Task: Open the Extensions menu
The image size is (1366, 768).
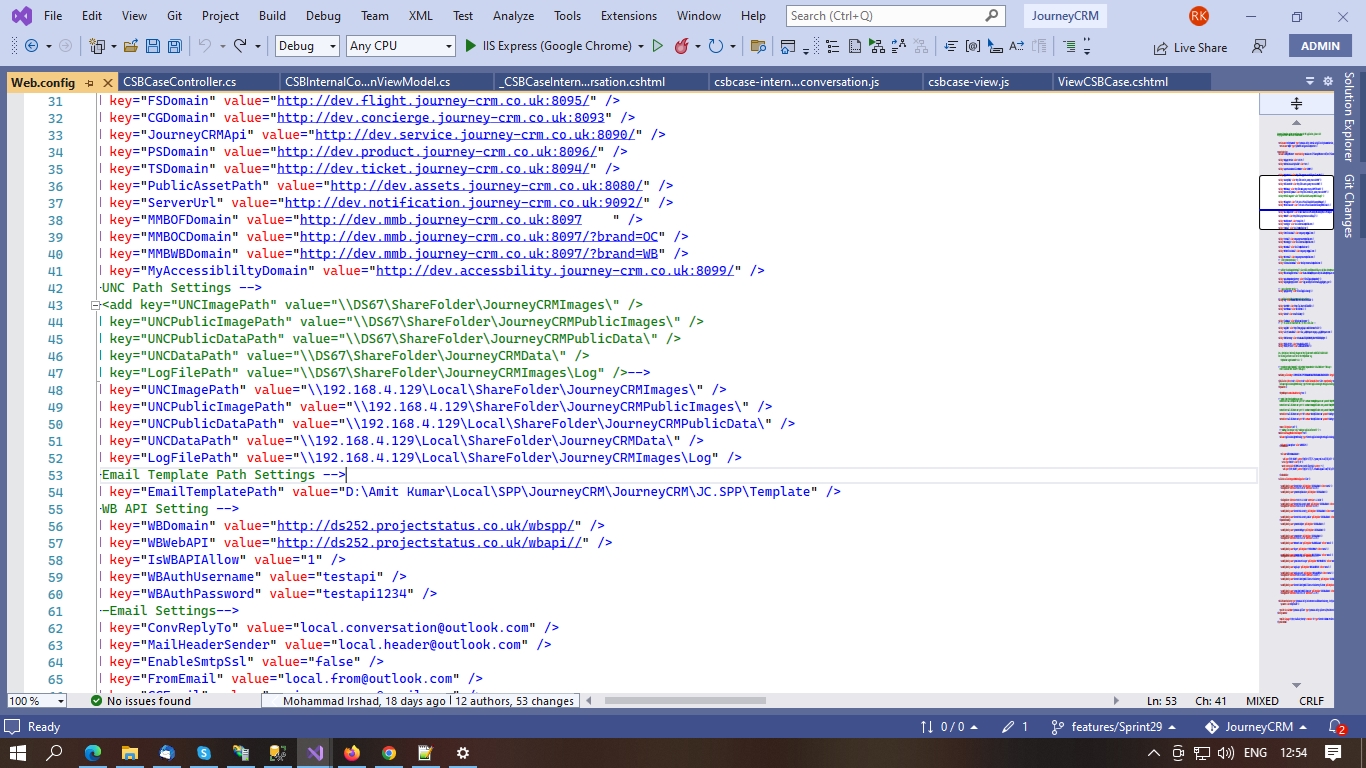Action: [x=629, y=16]
